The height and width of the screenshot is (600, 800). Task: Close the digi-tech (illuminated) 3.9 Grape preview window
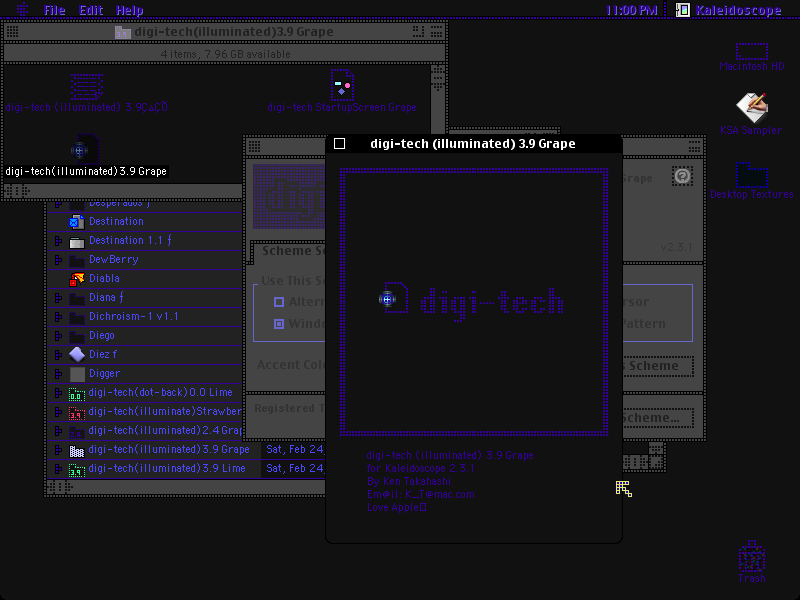tap(339, 144)
